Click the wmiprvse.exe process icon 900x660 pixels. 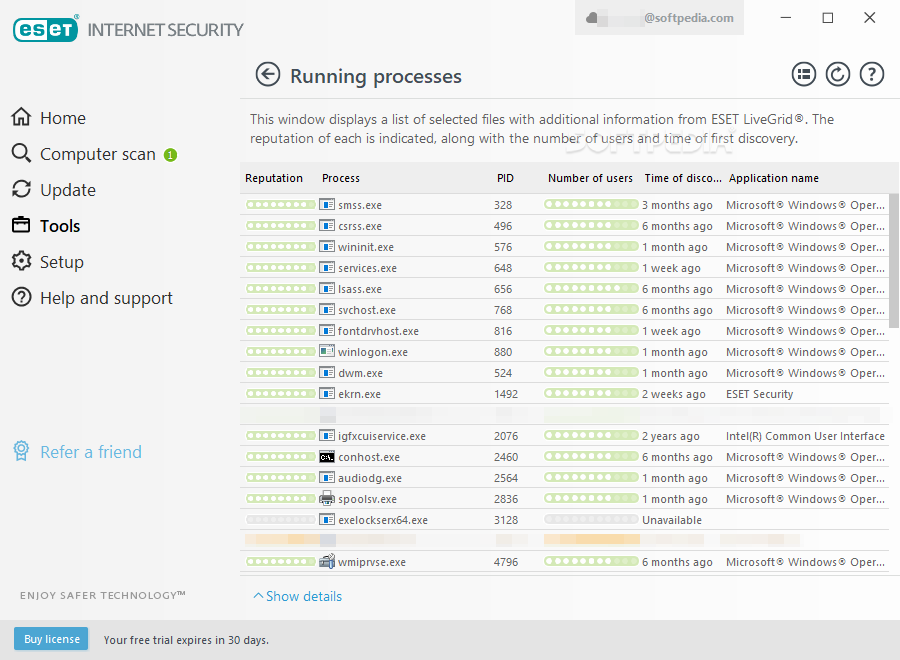[327, 561]
